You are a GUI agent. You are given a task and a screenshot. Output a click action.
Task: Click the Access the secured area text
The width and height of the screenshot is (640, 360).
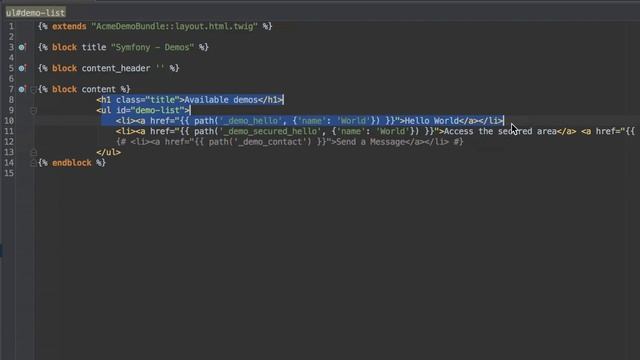pos(500,131)
